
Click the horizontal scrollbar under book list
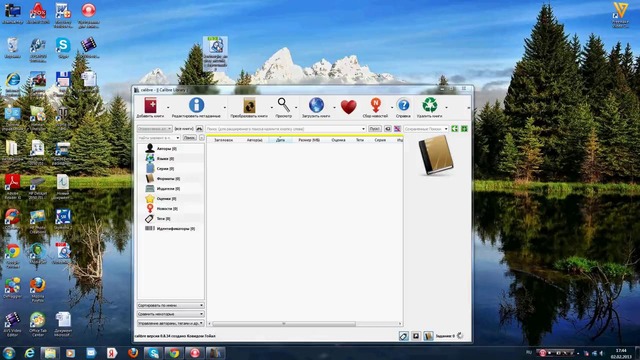284,324
